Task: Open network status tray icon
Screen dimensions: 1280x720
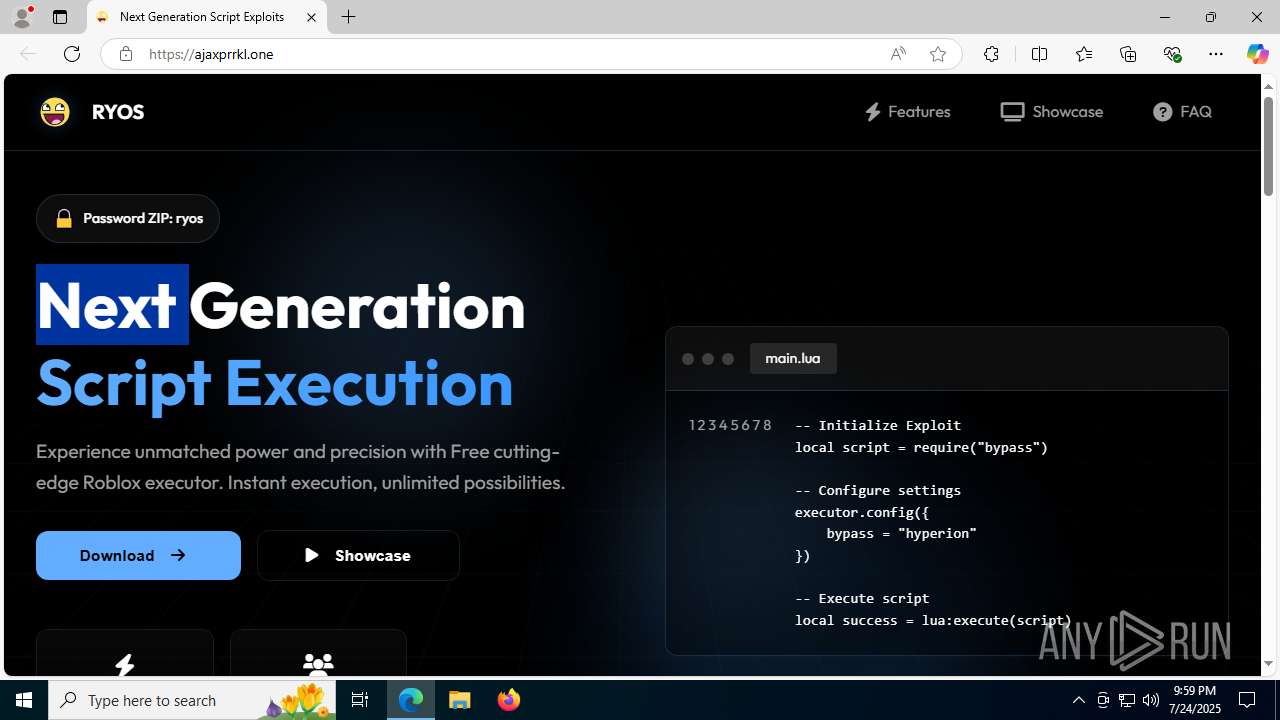Action: point(1127,700)
